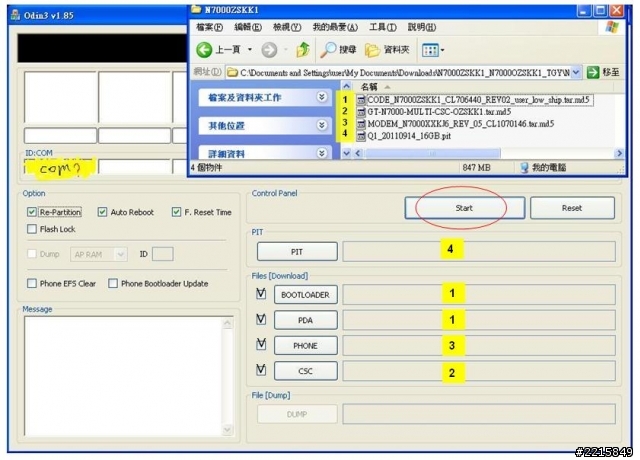The image size is (640, 460).
Task: Toggle the Auto Reboot checkbox
Action: click(102, 212)
